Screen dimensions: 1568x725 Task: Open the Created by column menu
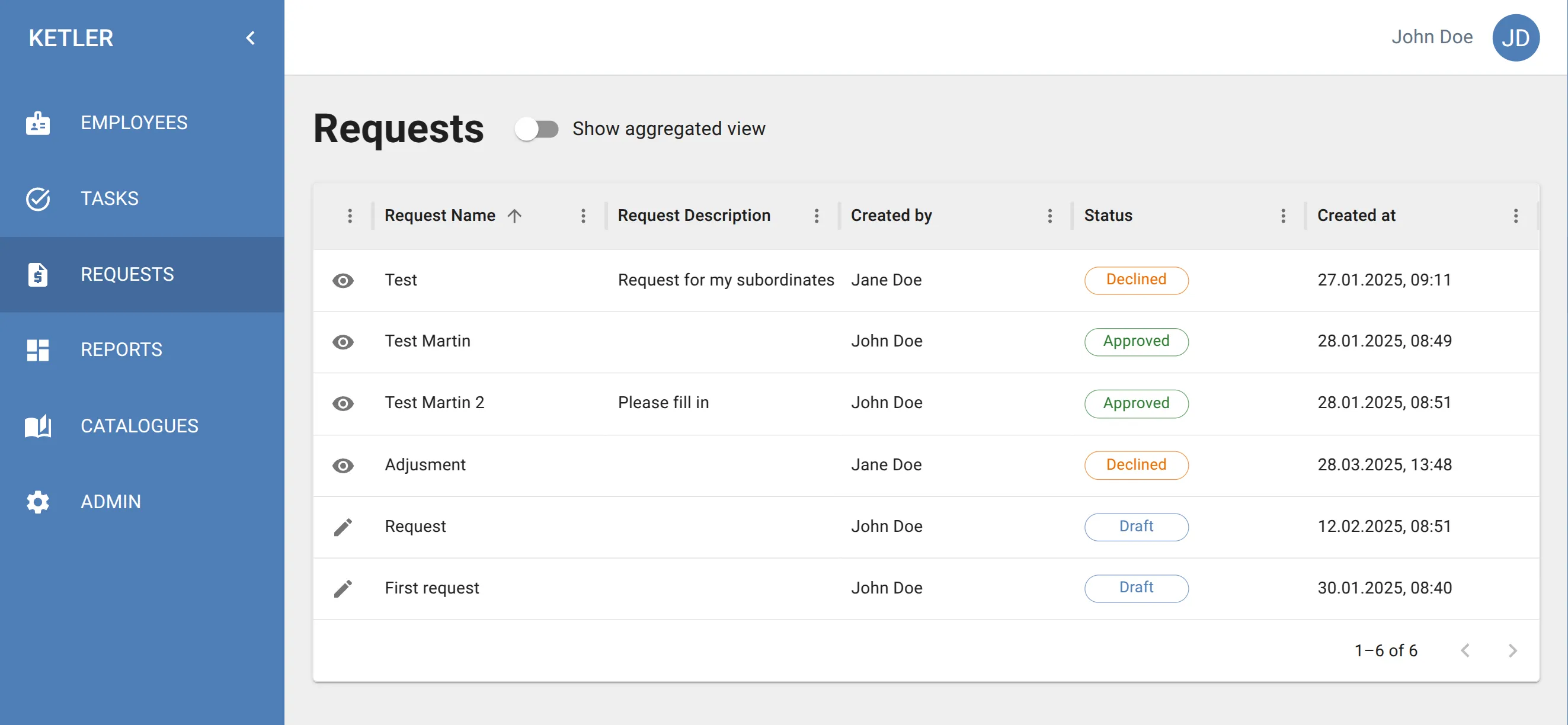click(1049, 216)
